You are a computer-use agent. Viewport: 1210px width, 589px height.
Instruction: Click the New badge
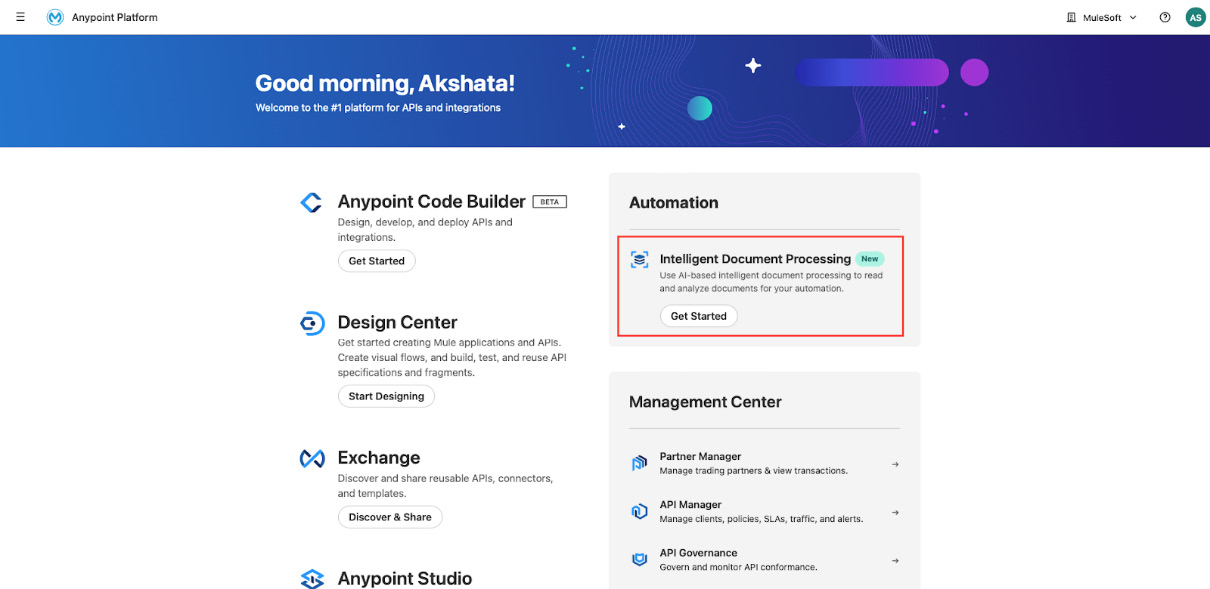[x=870, y=259]
